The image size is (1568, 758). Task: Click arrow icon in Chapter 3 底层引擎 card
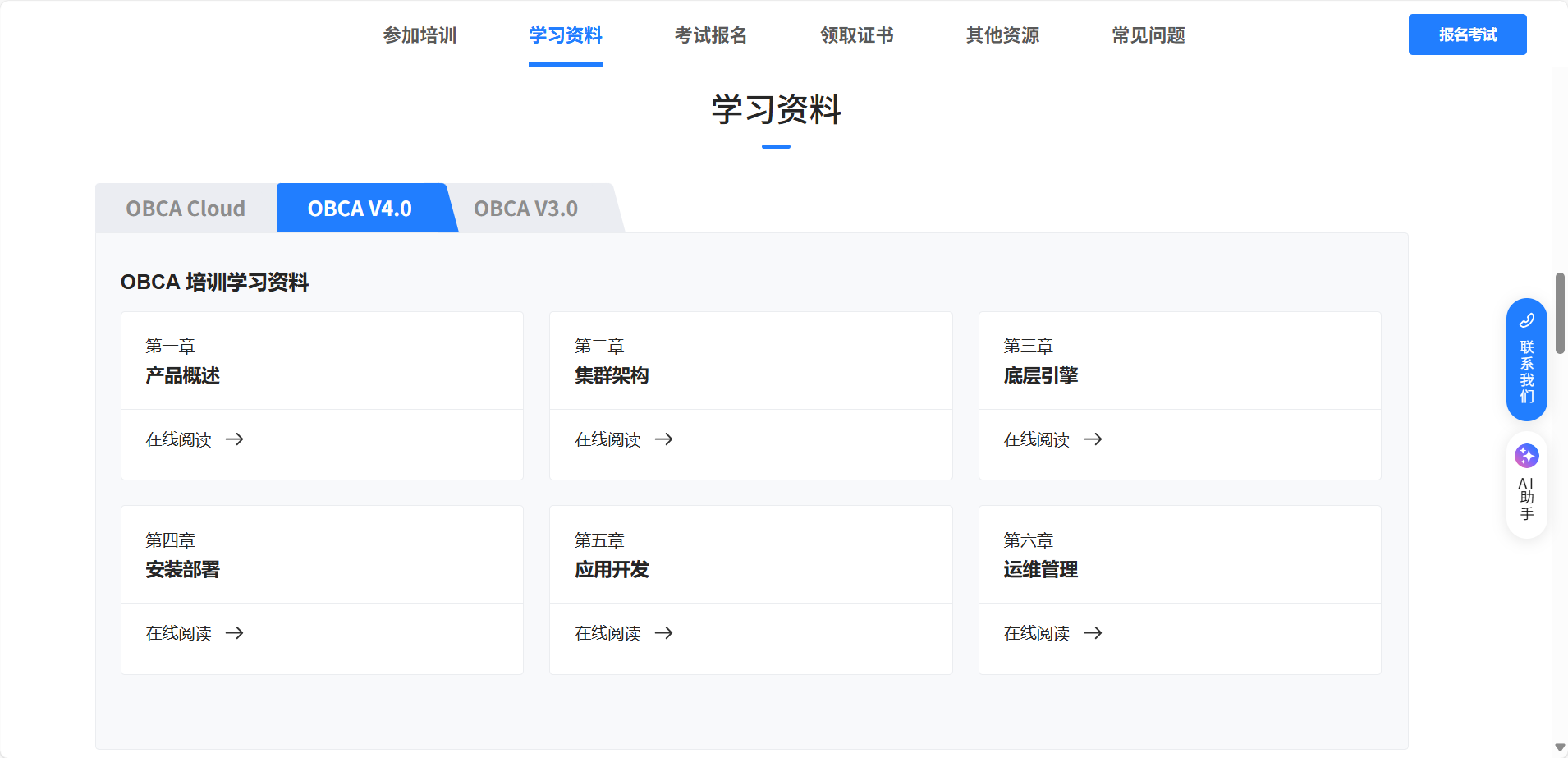tap(1093, 439)
